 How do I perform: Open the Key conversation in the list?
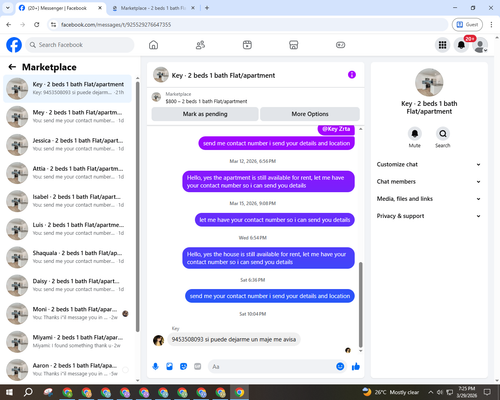coord(67,89)
